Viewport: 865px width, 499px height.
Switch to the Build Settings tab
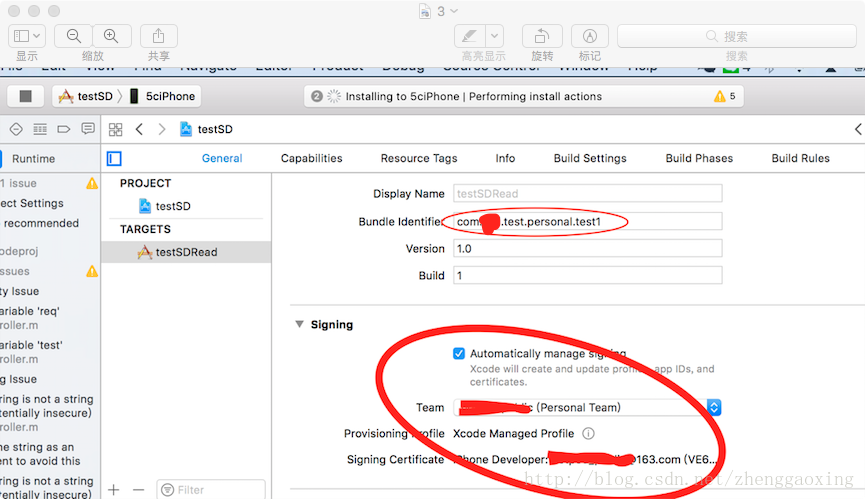tap(590, 158)
